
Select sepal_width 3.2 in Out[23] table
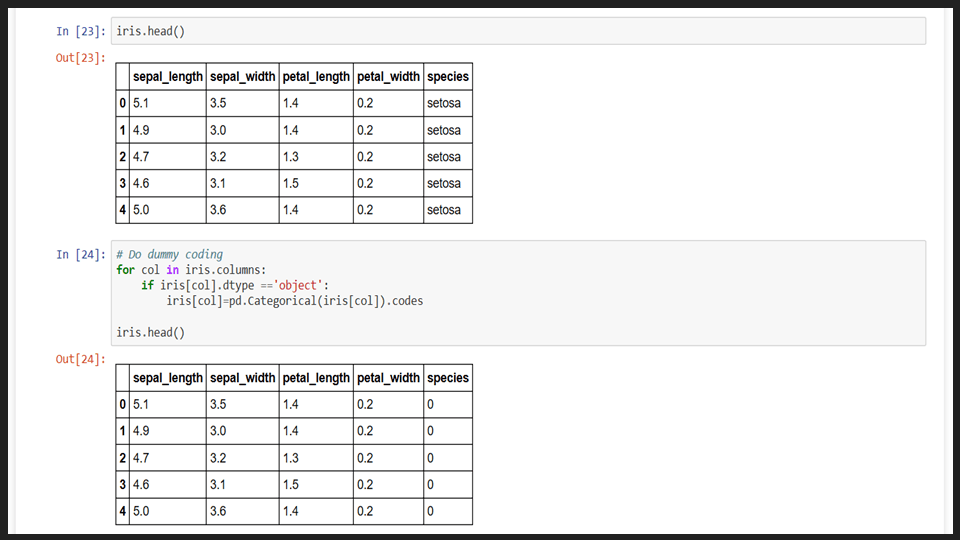point(218,157)
